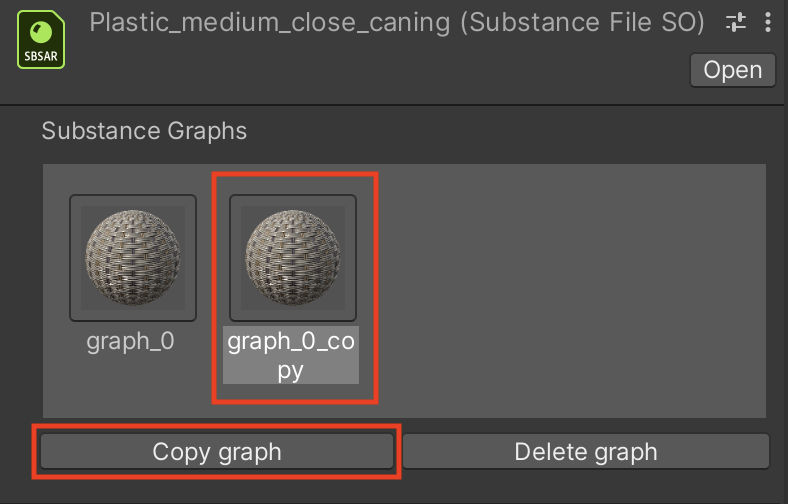Select the graph_0 thumbnail
The width and height of the screenshot is (788, 504).
tap(133, 258)
